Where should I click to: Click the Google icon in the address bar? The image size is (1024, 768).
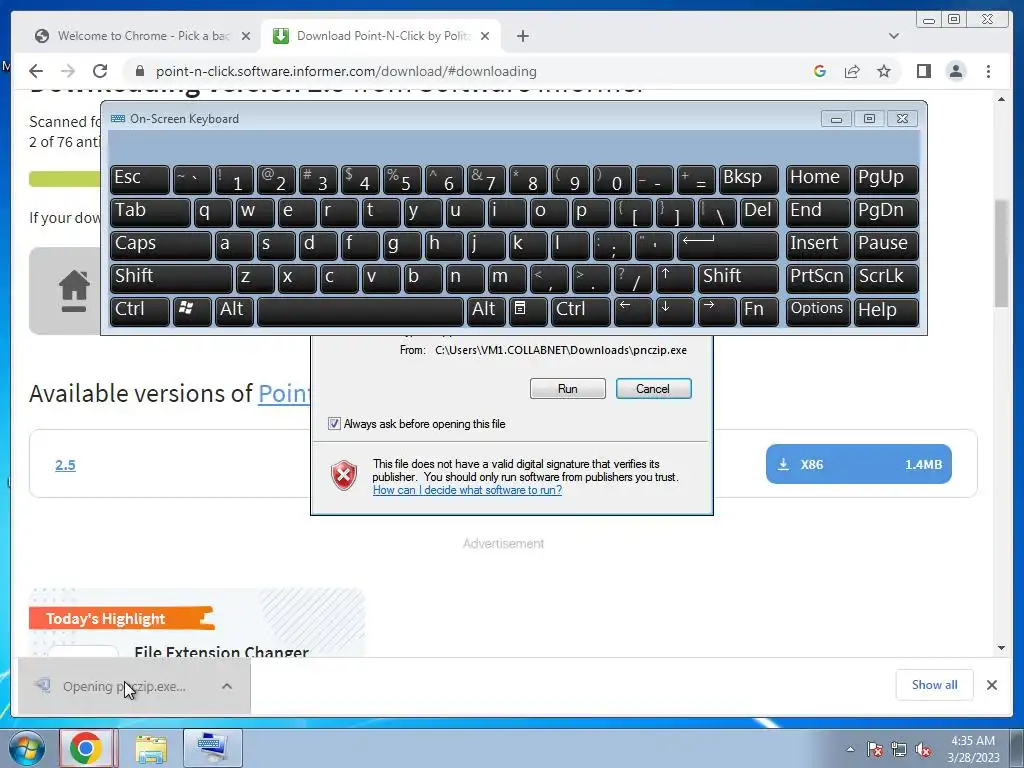pyautogui.click(x=820, y=71)
